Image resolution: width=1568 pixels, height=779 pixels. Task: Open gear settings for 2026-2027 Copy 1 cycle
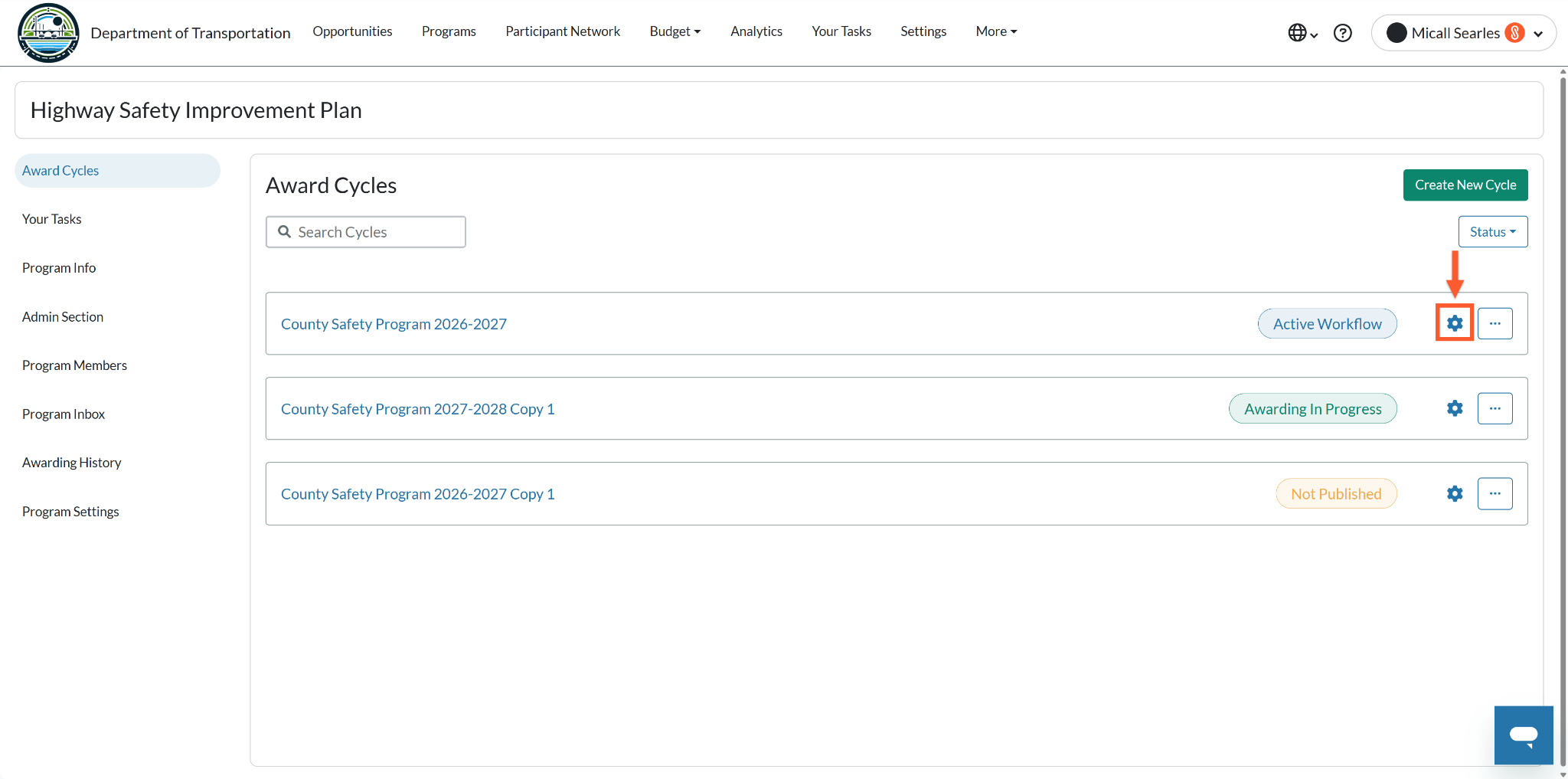point(1455,493)
